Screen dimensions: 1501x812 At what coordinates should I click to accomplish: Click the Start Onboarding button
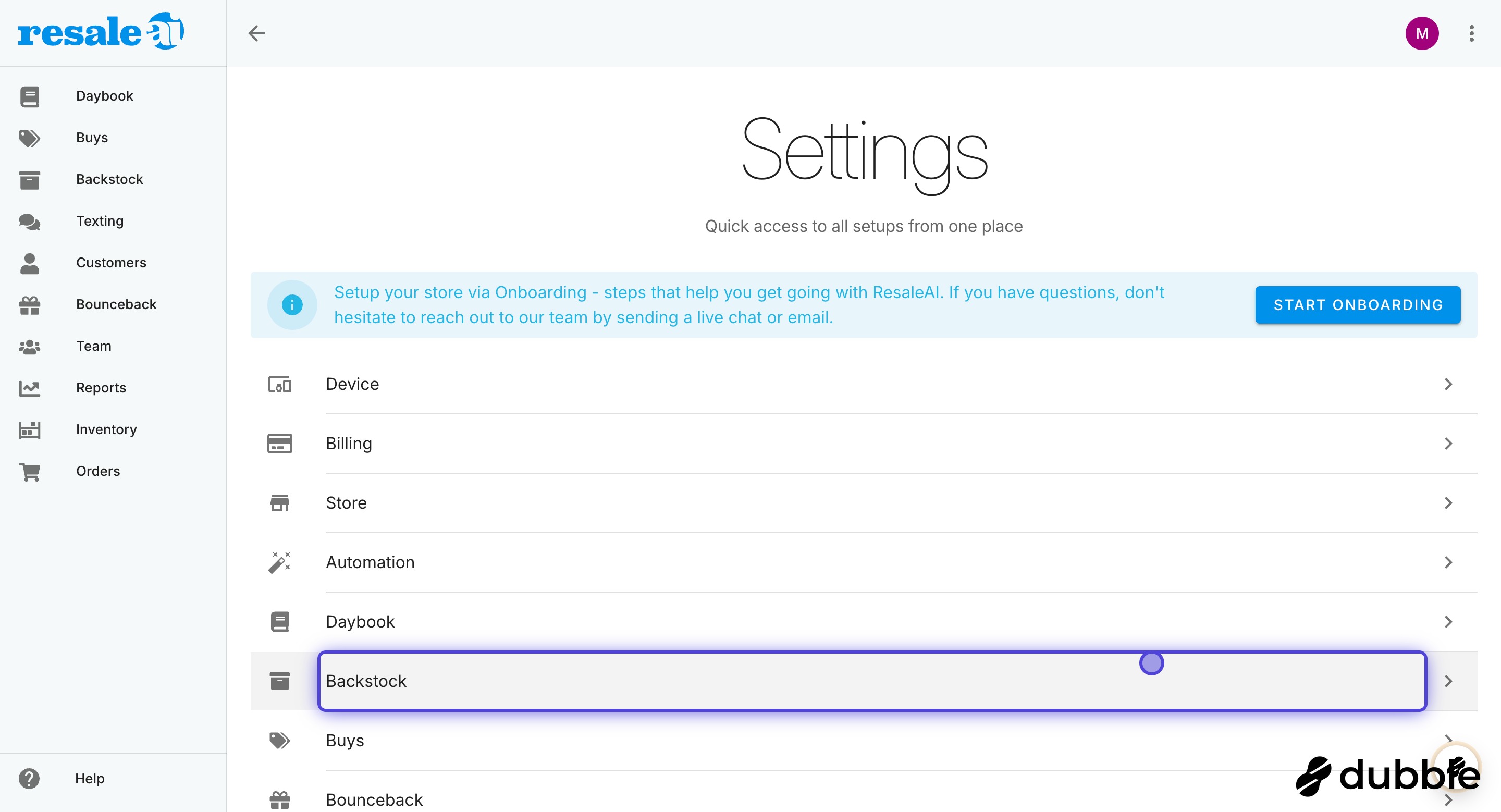click(1357, 305)
